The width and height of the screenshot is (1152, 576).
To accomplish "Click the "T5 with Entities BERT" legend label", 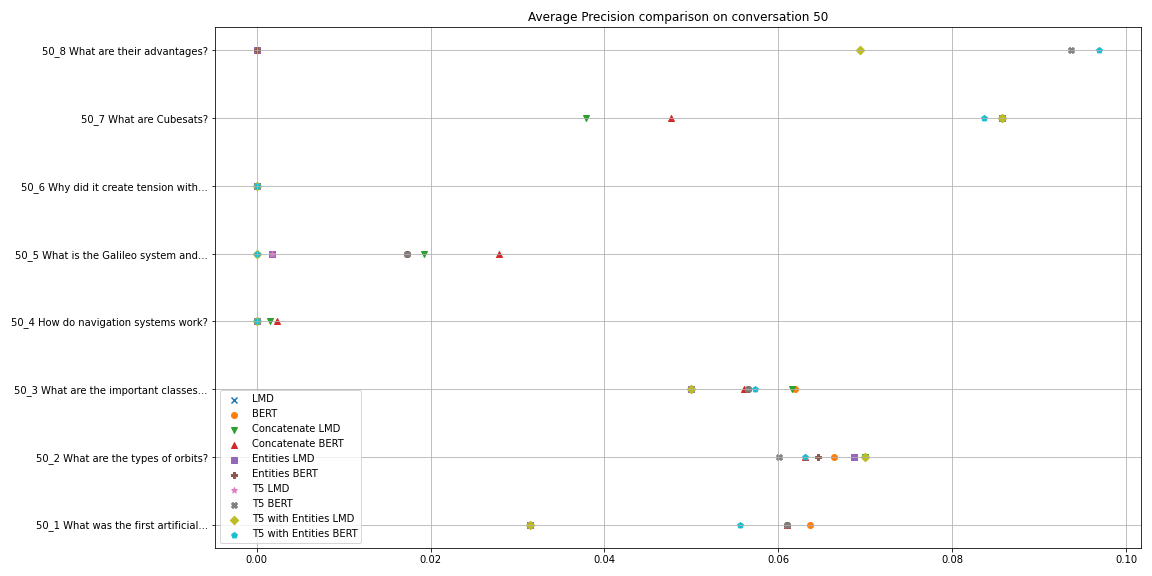I will pyautogui.click(x=304, y=534).
